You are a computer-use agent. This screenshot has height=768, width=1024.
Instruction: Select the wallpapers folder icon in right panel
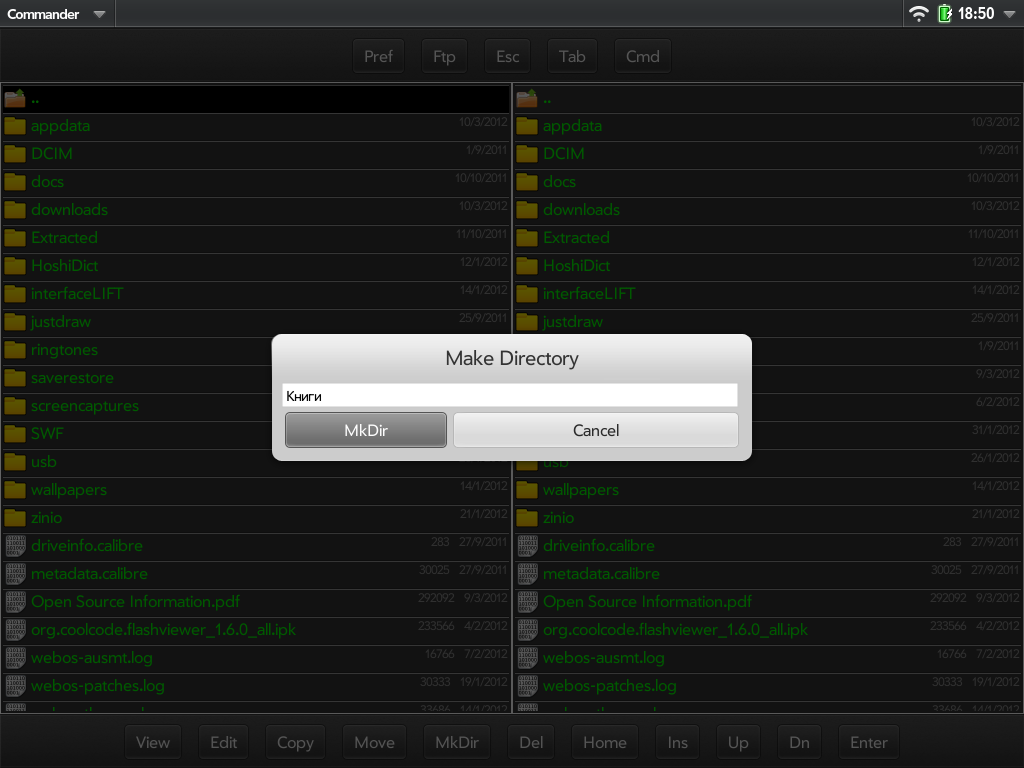pos(527,490)
